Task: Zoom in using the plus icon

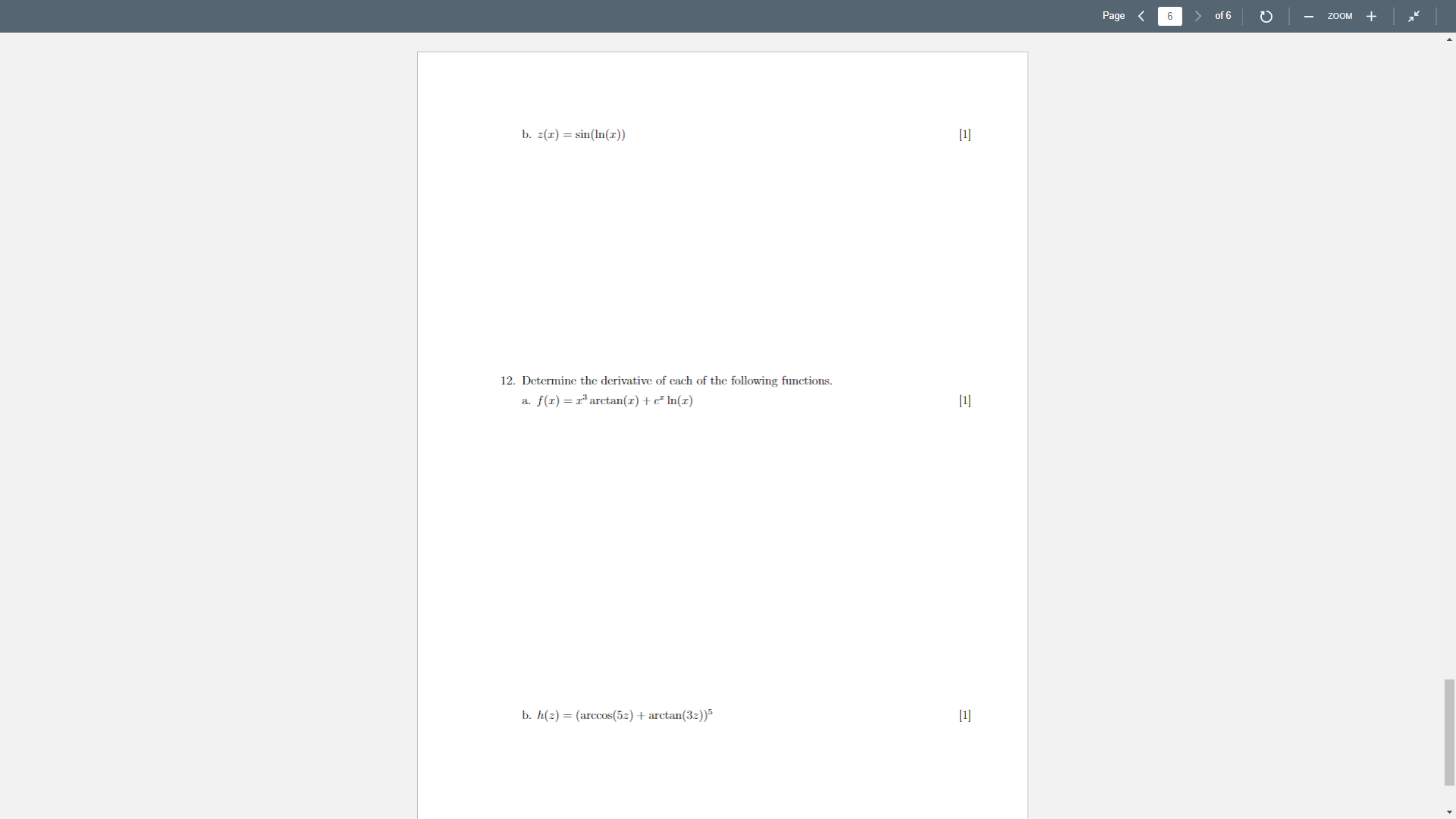Action: click(1371, 16)
